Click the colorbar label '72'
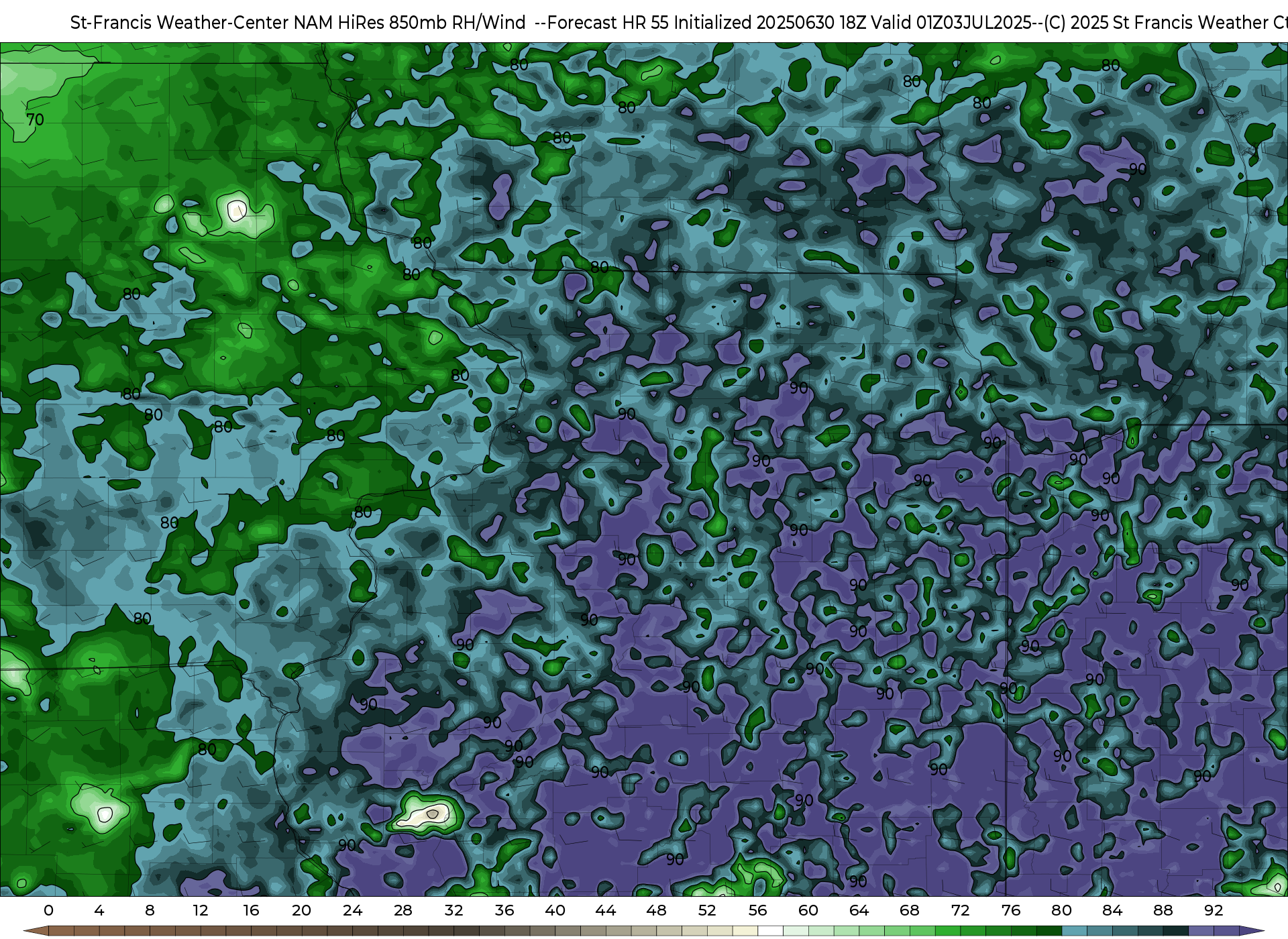 click(x=960, y=910)
